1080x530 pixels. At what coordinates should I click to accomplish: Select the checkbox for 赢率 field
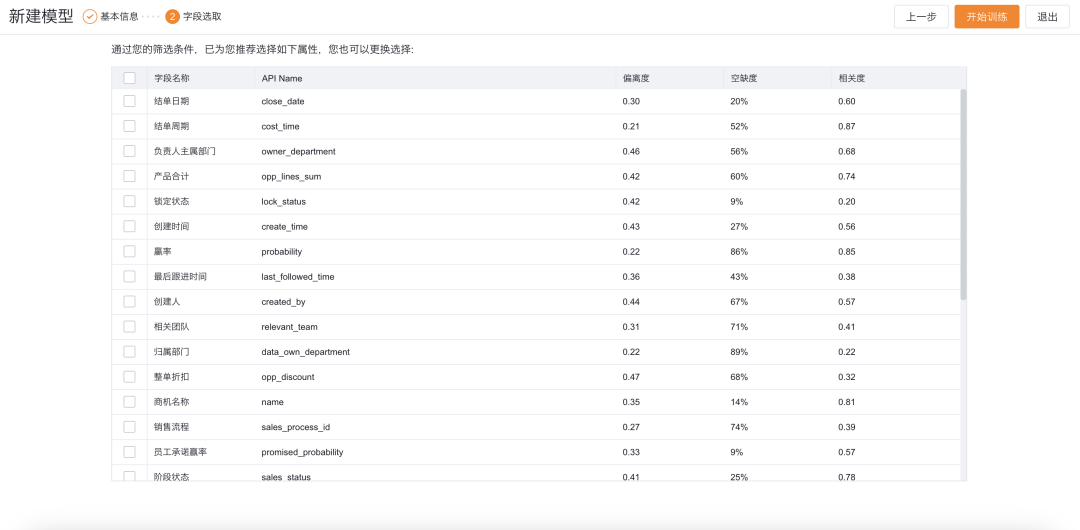click(129, 251)
